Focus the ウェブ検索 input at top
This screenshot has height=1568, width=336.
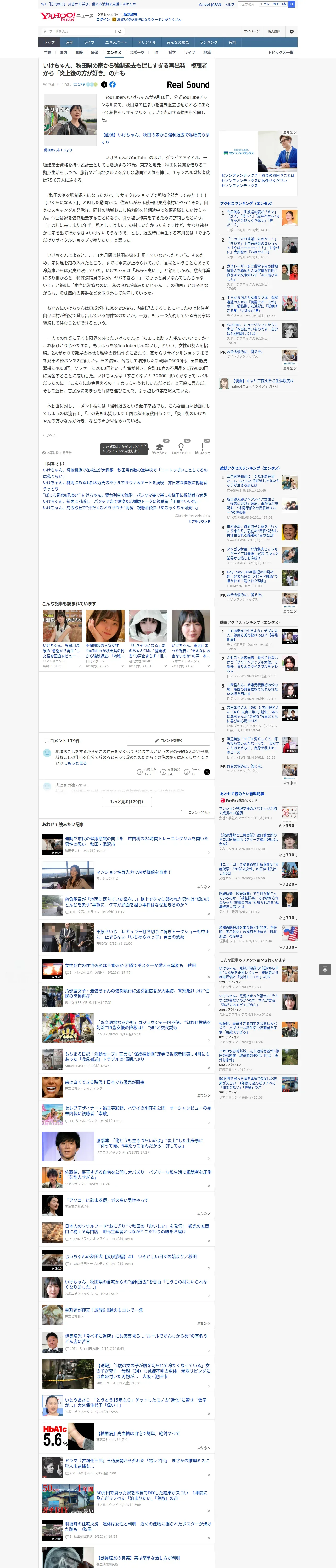(x=248, y=4)
